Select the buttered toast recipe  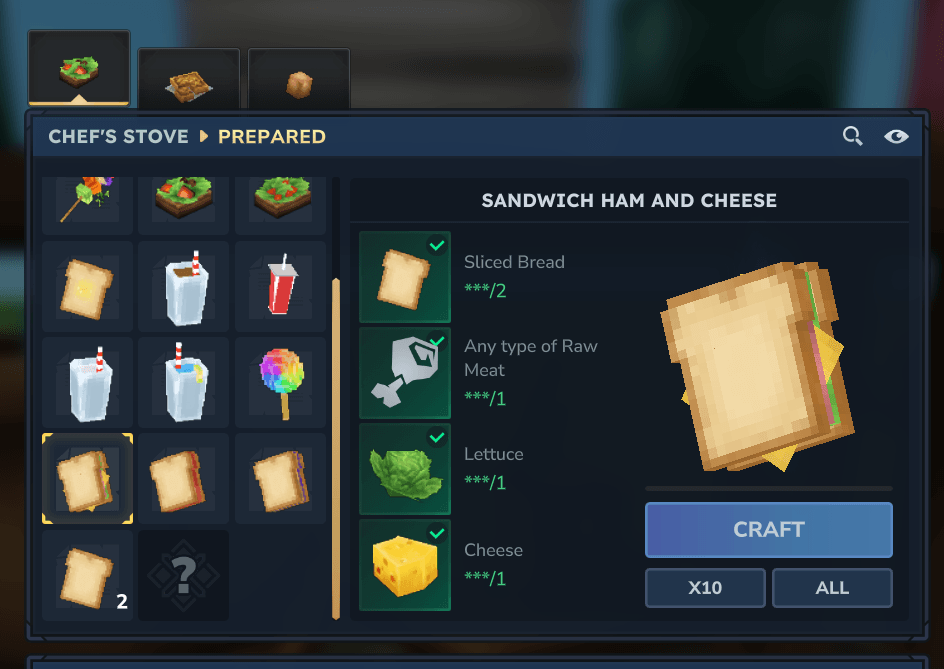click(x=87, y=287)
